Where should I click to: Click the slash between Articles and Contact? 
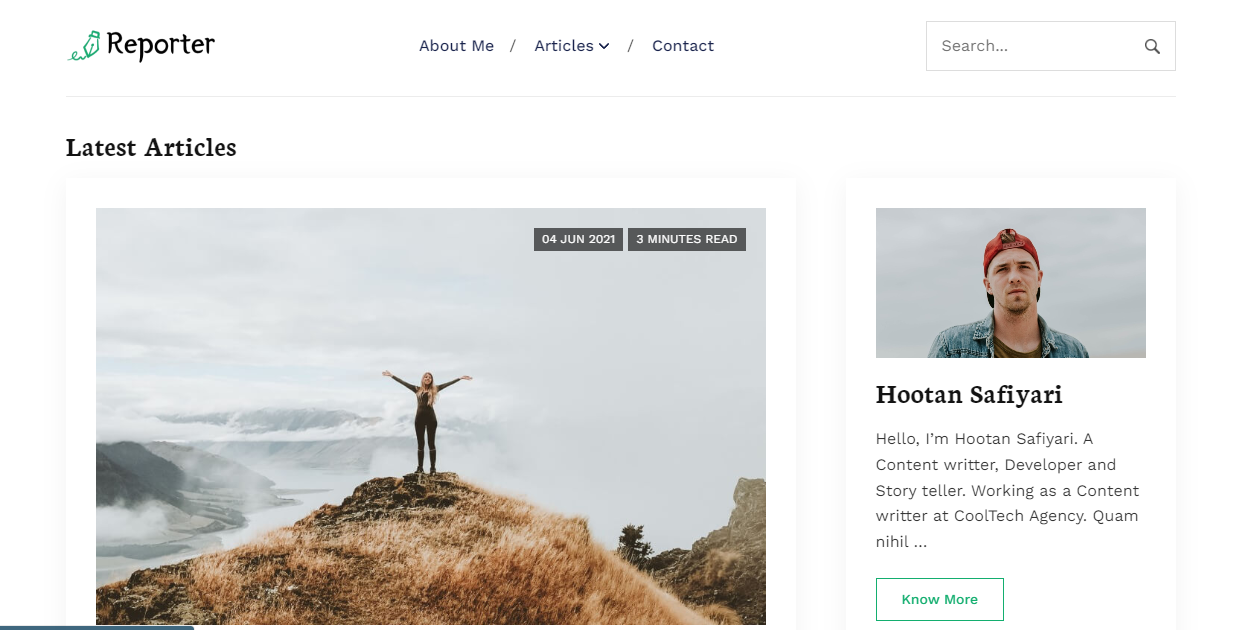click(630, 46)
